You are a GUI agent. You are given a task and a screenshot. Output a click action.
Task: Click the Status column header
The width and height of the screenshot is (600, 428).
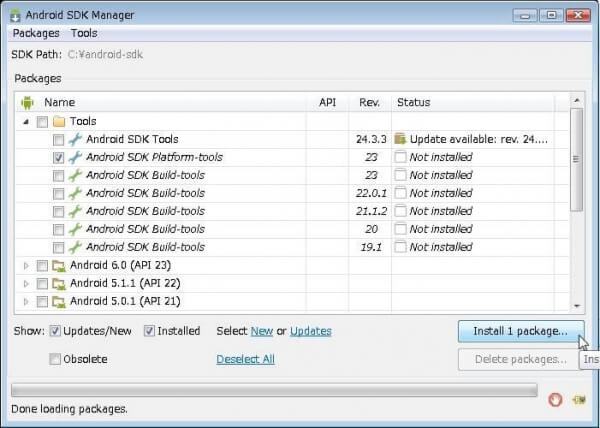coord(414,103)
